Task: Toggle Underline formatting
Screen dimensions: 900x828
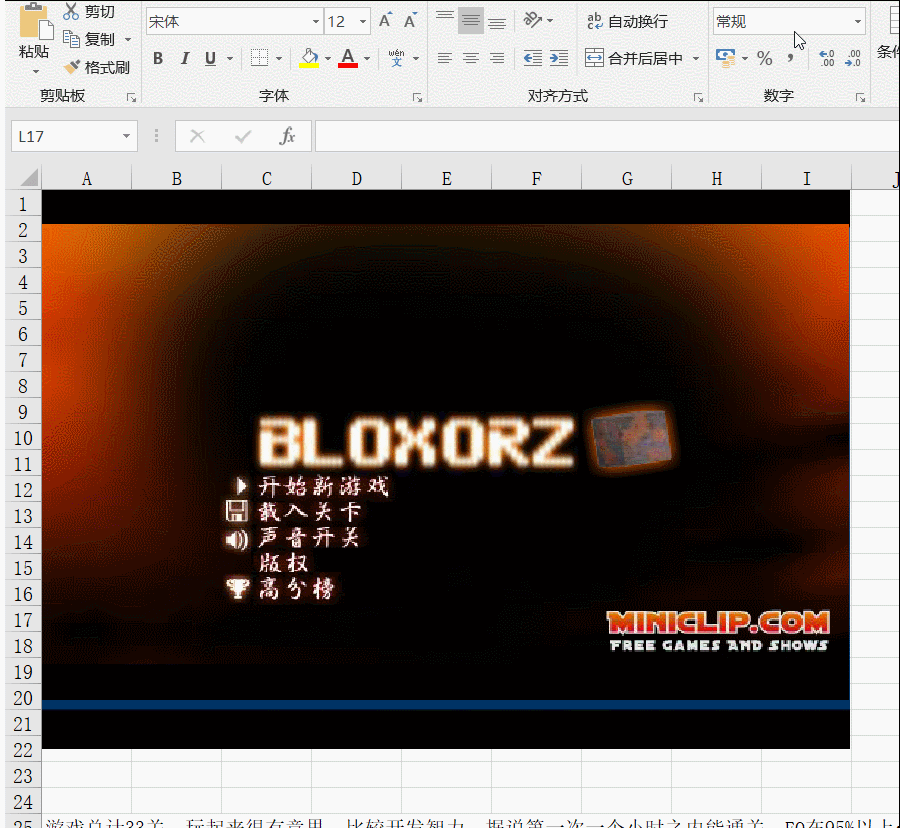Action: coord(211,58)
